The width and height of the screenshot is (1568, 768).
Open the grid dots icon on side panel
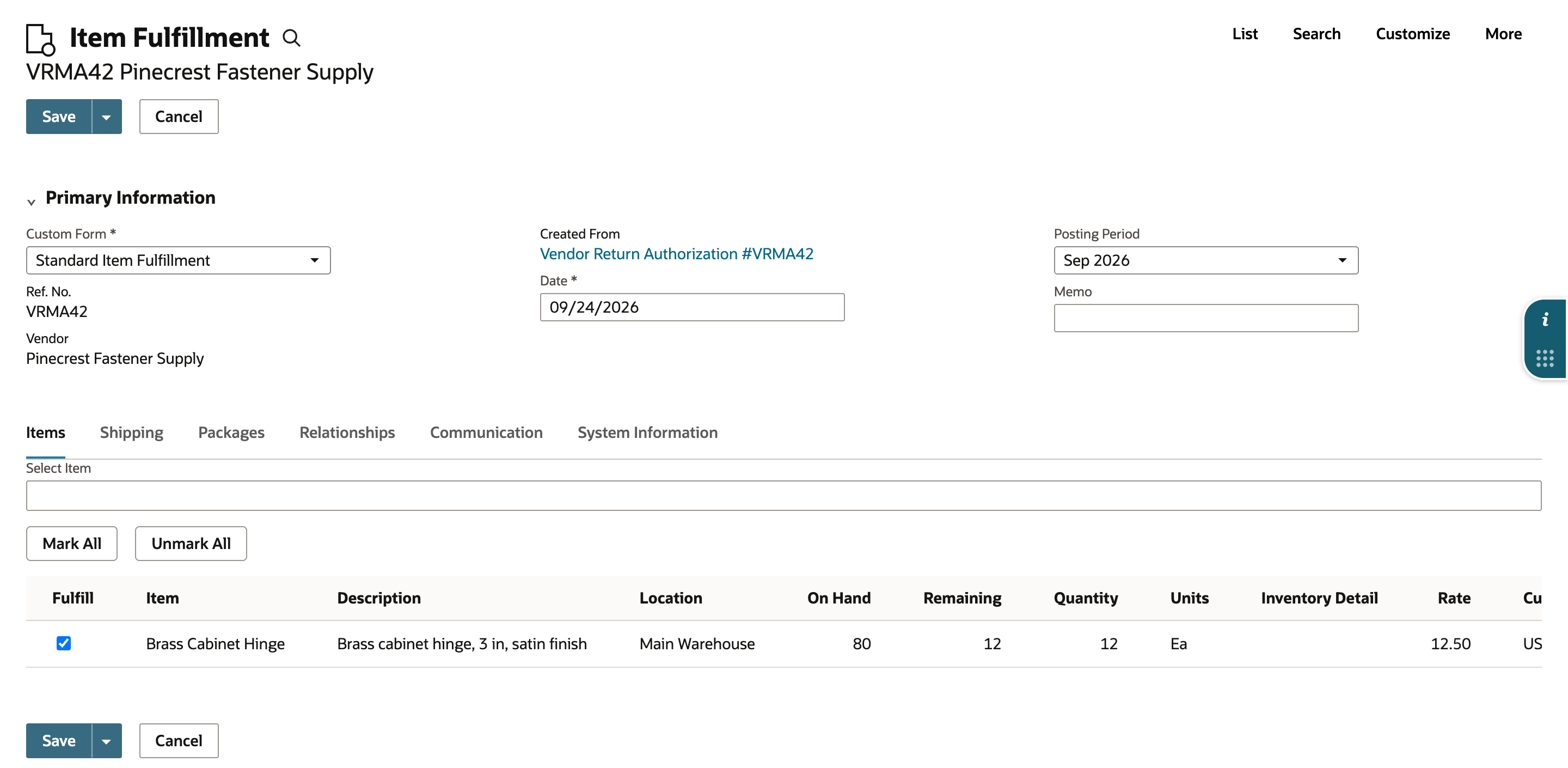pos(1545,358)
